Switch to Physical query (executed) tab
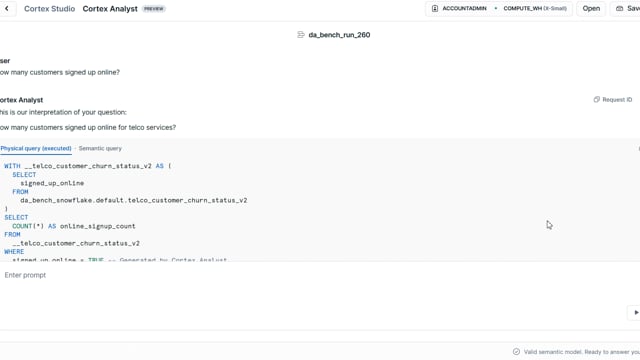This screenshot has height=360, width=640. click(x=36, y=149)
